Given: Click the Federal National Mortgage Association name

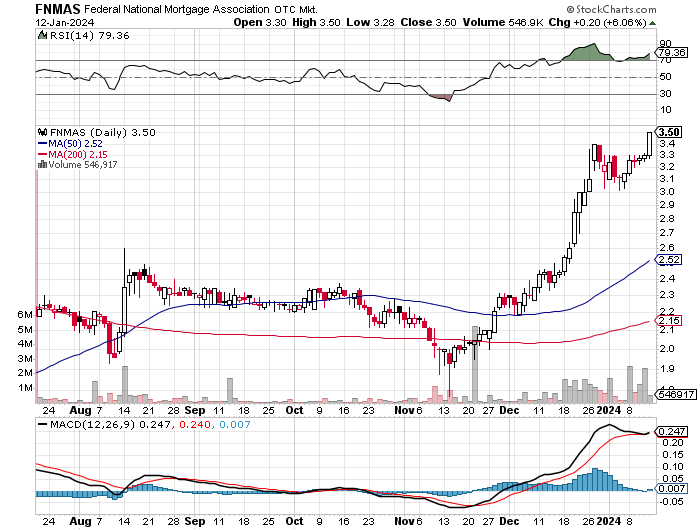Looking at the screenshot, I should pos(177,9).
